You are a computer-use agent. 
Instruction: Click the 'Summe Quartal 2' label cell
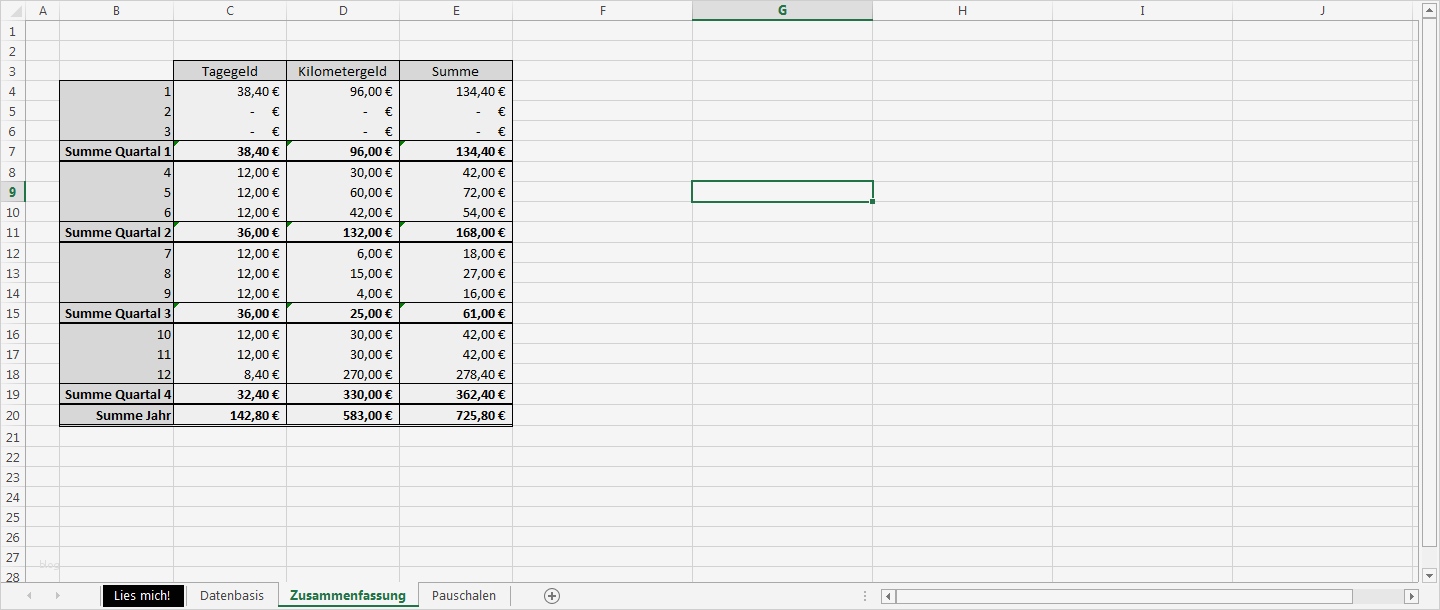click(117, 233)
